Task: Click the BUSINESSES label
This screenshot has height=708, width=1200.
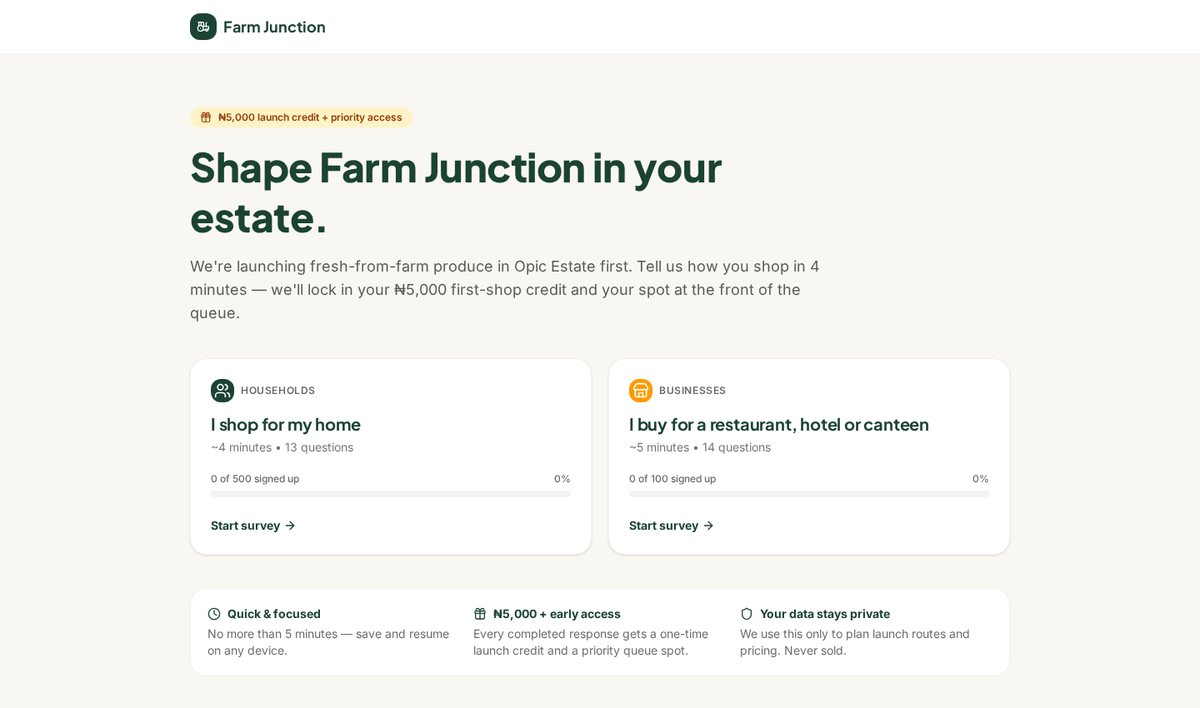Action: click(692, 390)
